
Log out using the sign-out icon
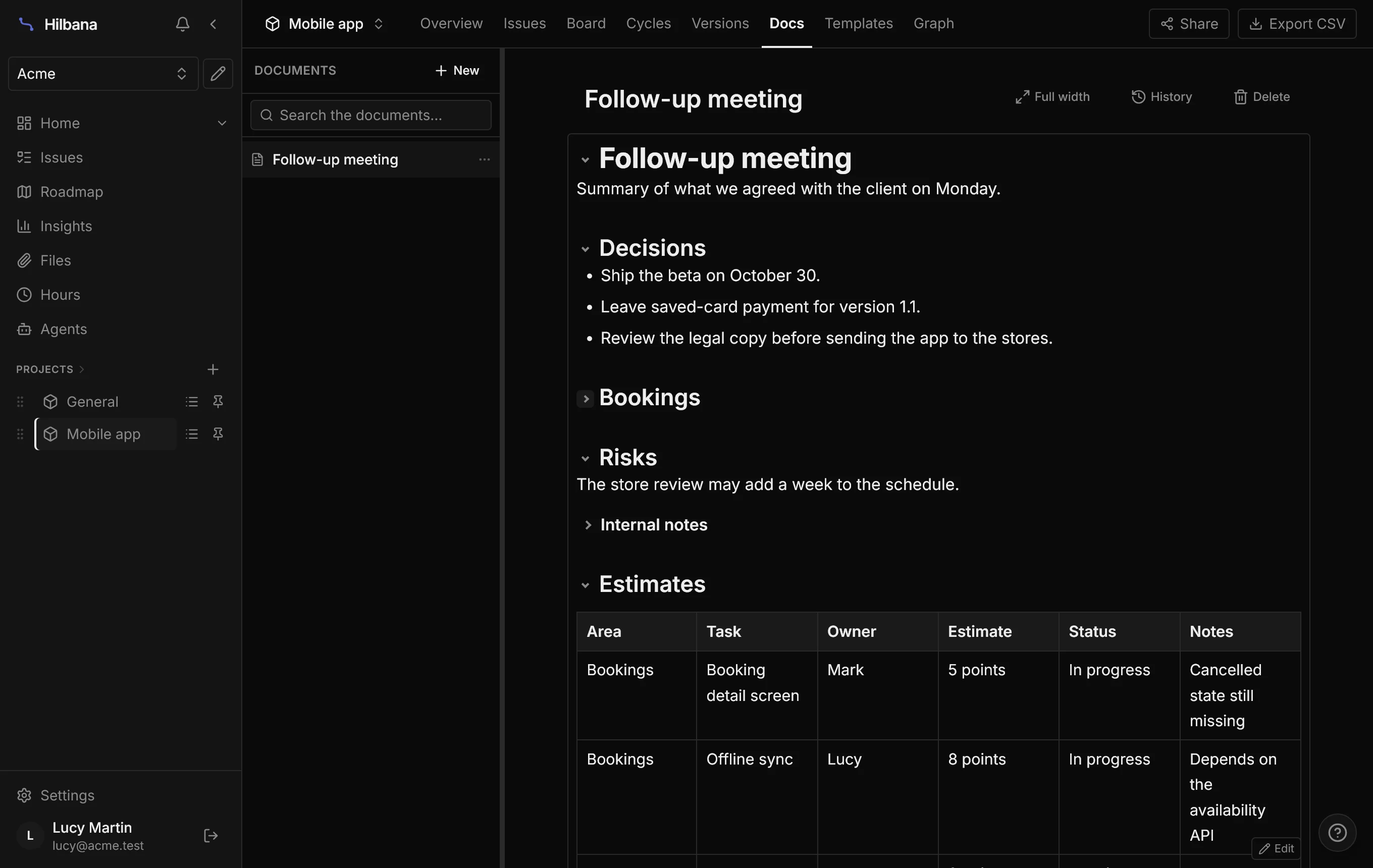pos(210,836)
